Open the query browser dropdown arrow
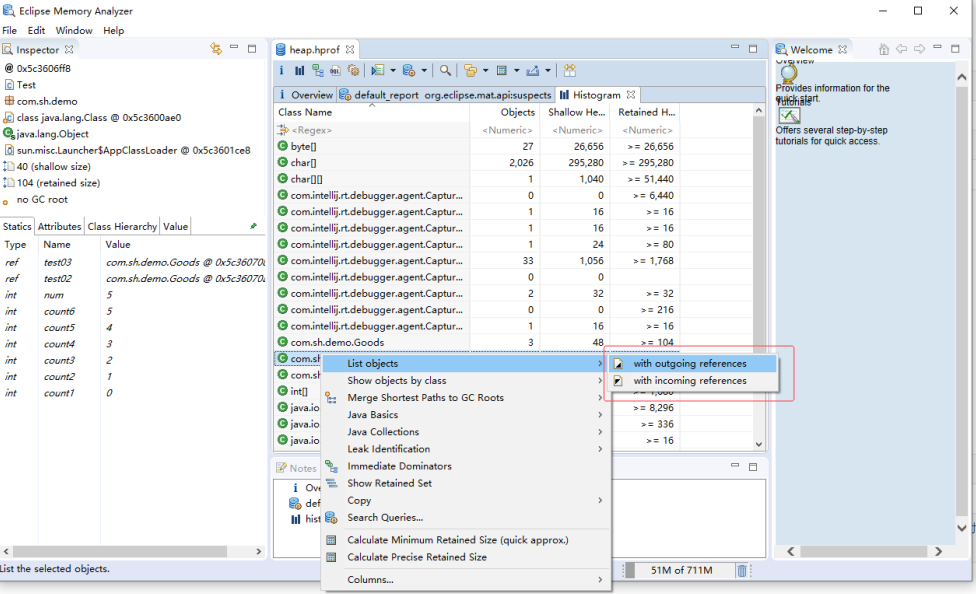 [x=424, y=70]
